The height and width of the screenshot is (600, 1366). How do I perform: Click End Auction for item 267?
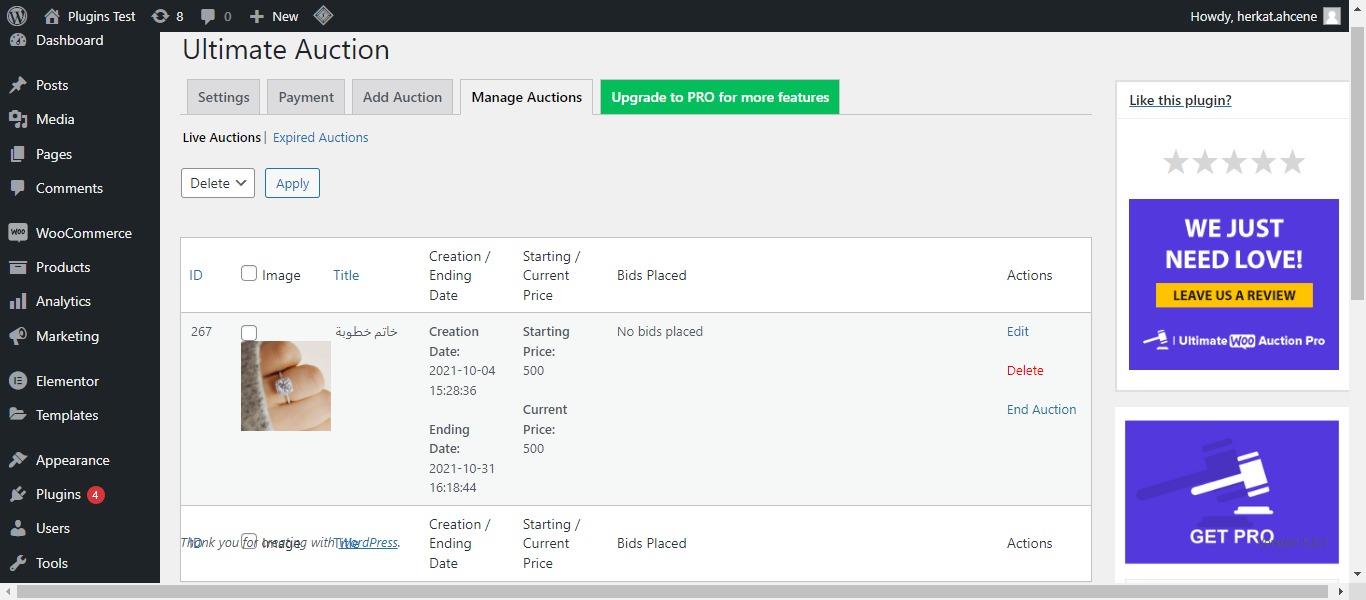[x=1041, y=409]
